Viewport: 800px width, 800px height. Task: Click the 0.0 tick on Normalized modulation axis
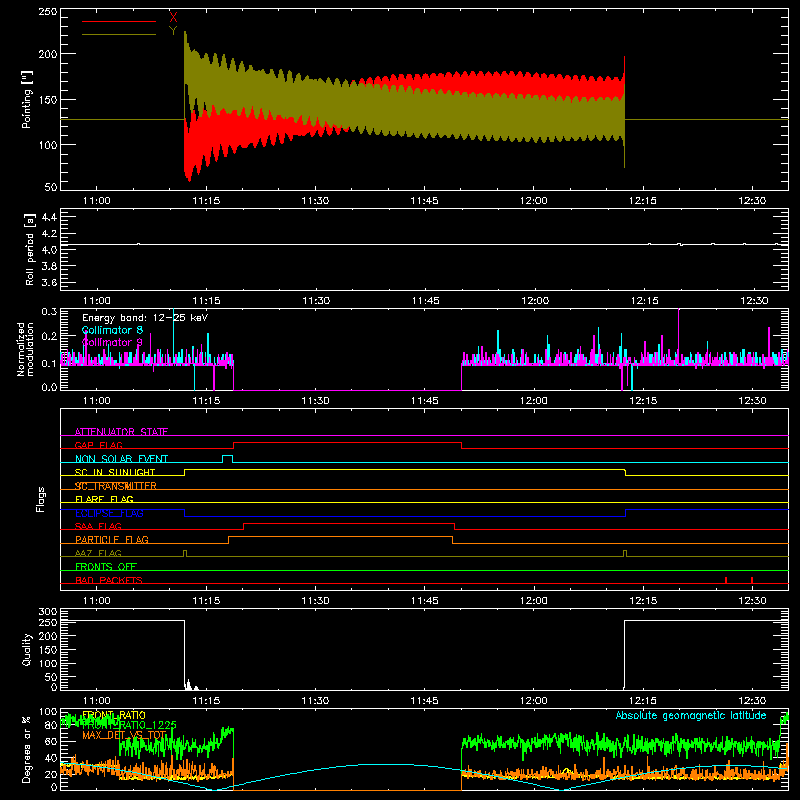49,387
